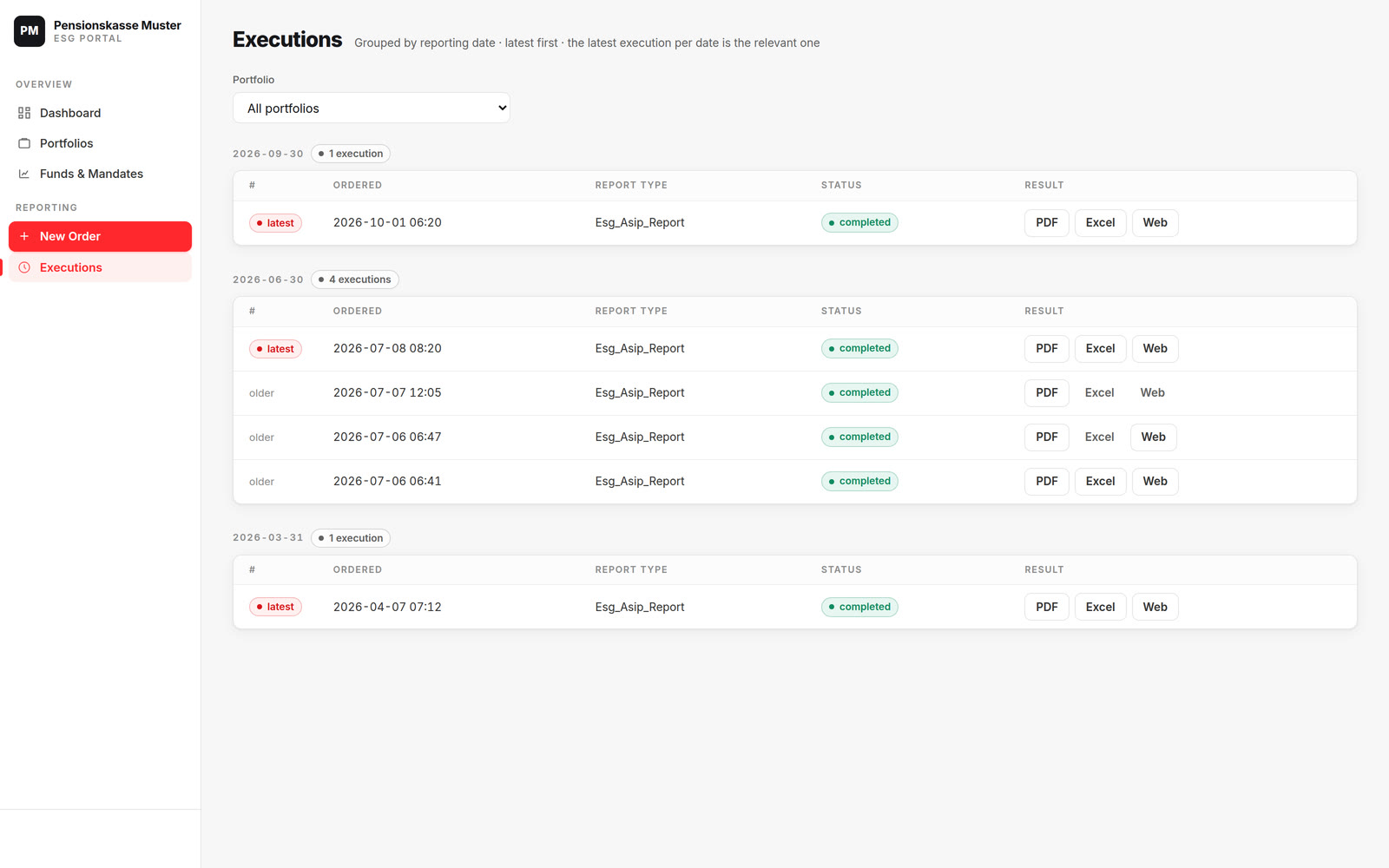Click Esg_Asip_Report in the 2026-04-07 07:12 row

(x=640, y=608)
